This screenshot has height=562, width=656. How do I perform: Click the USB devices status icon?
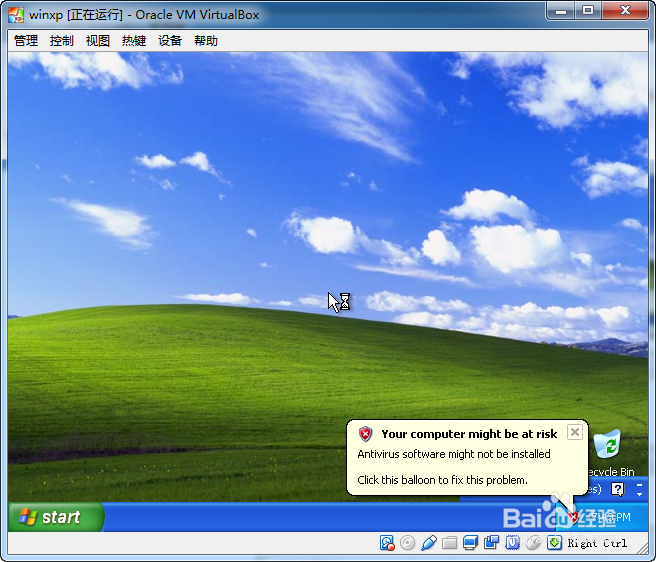point(429,543)
